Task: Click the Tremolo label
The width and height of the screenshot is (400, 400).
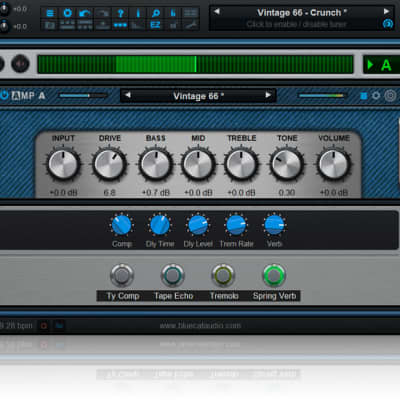Action: (x=224, y=296)
